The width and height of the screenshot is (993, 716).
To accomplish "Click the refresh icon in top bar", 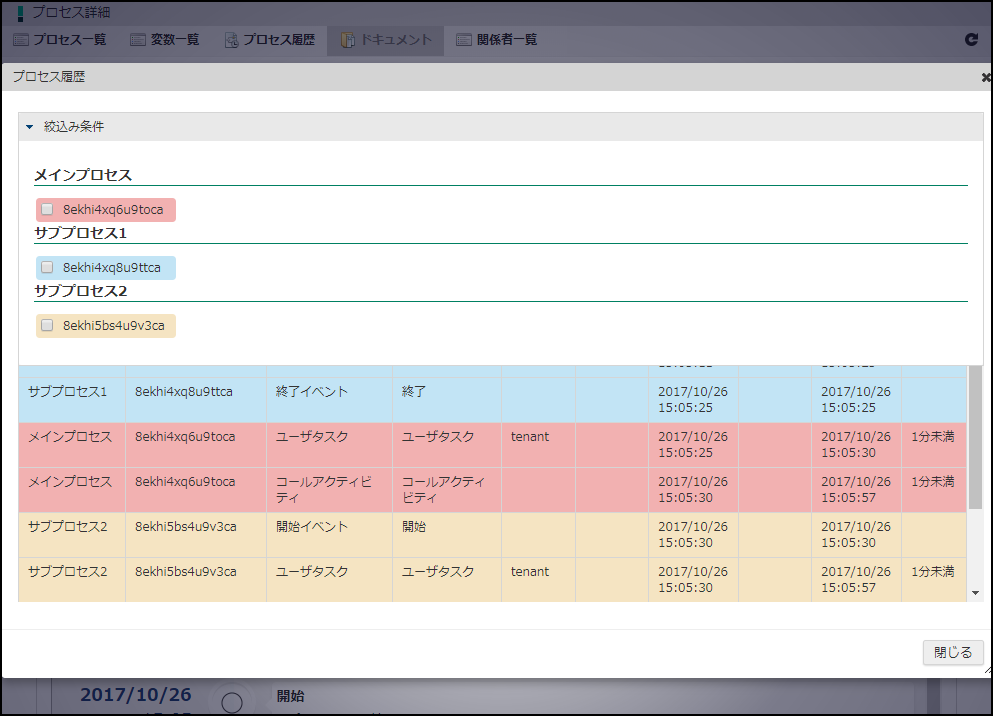I will [971, 39].
